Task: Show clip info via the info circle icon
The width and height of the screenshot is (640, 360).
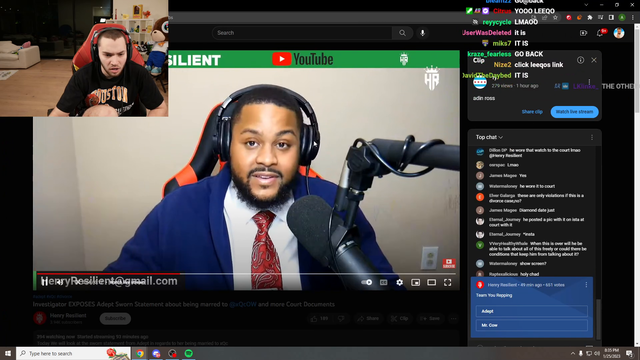Action: tap(580, 60)
